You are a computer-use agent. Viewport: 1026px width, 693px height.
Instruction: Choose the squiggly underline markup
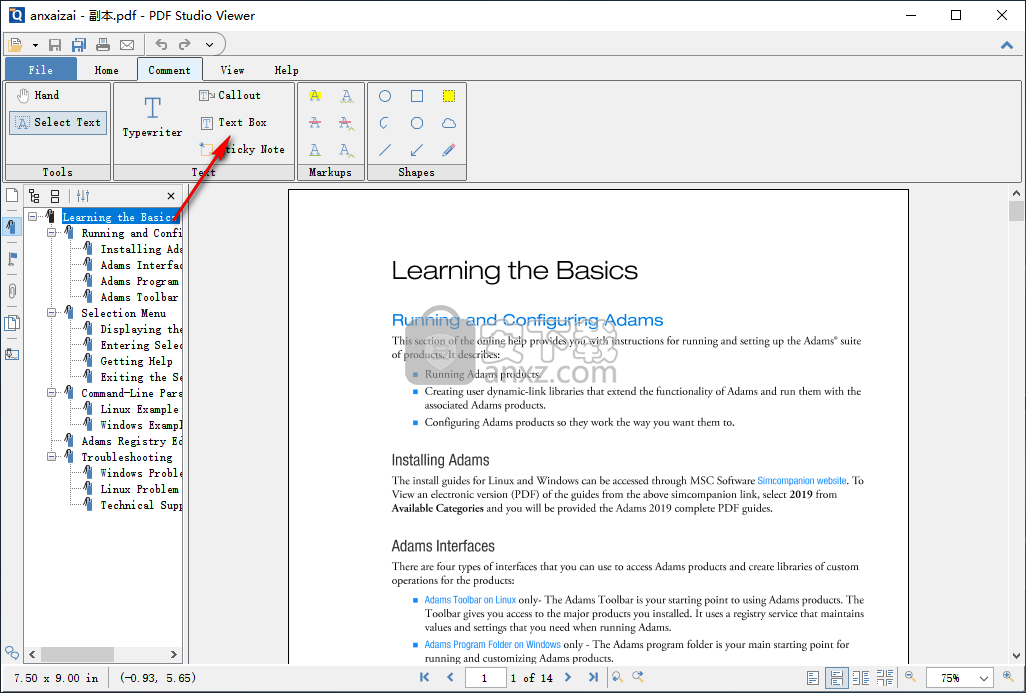coord(346,96)
